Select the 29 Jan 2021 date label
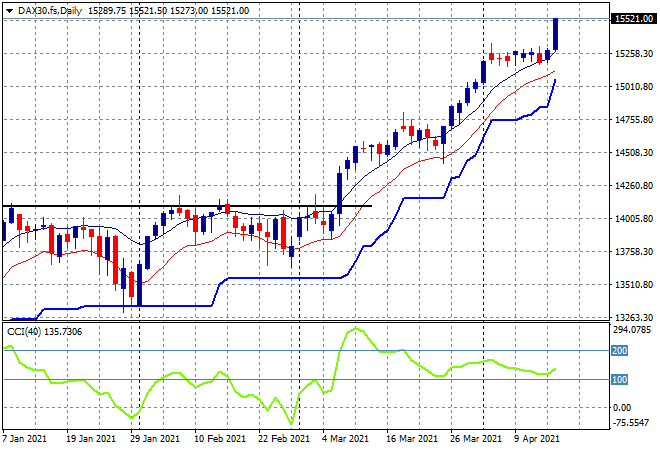This screenshot has height=450, width=660. [156, 438]
